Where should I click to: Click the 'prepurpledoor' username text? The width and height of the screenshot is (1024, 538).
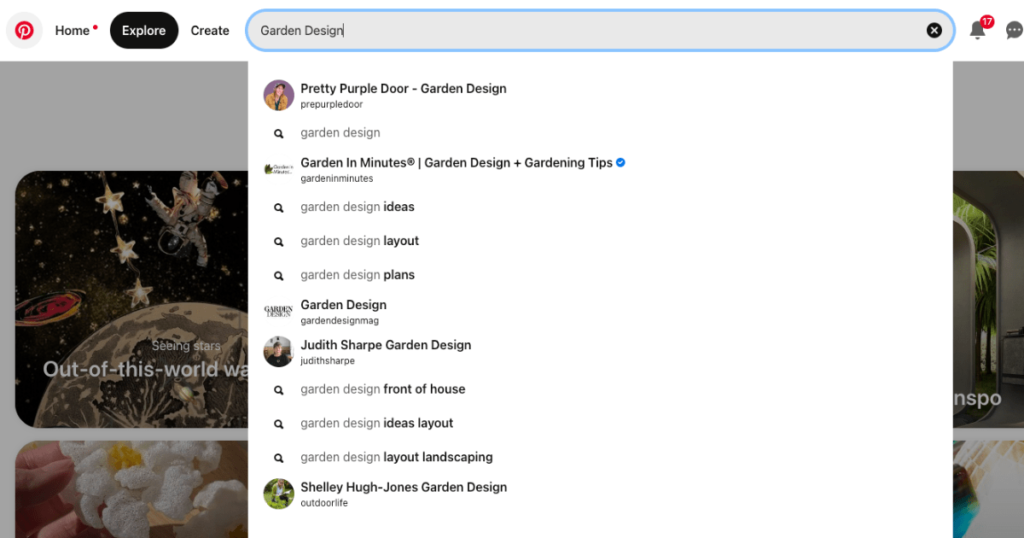[x=331, y=104]
